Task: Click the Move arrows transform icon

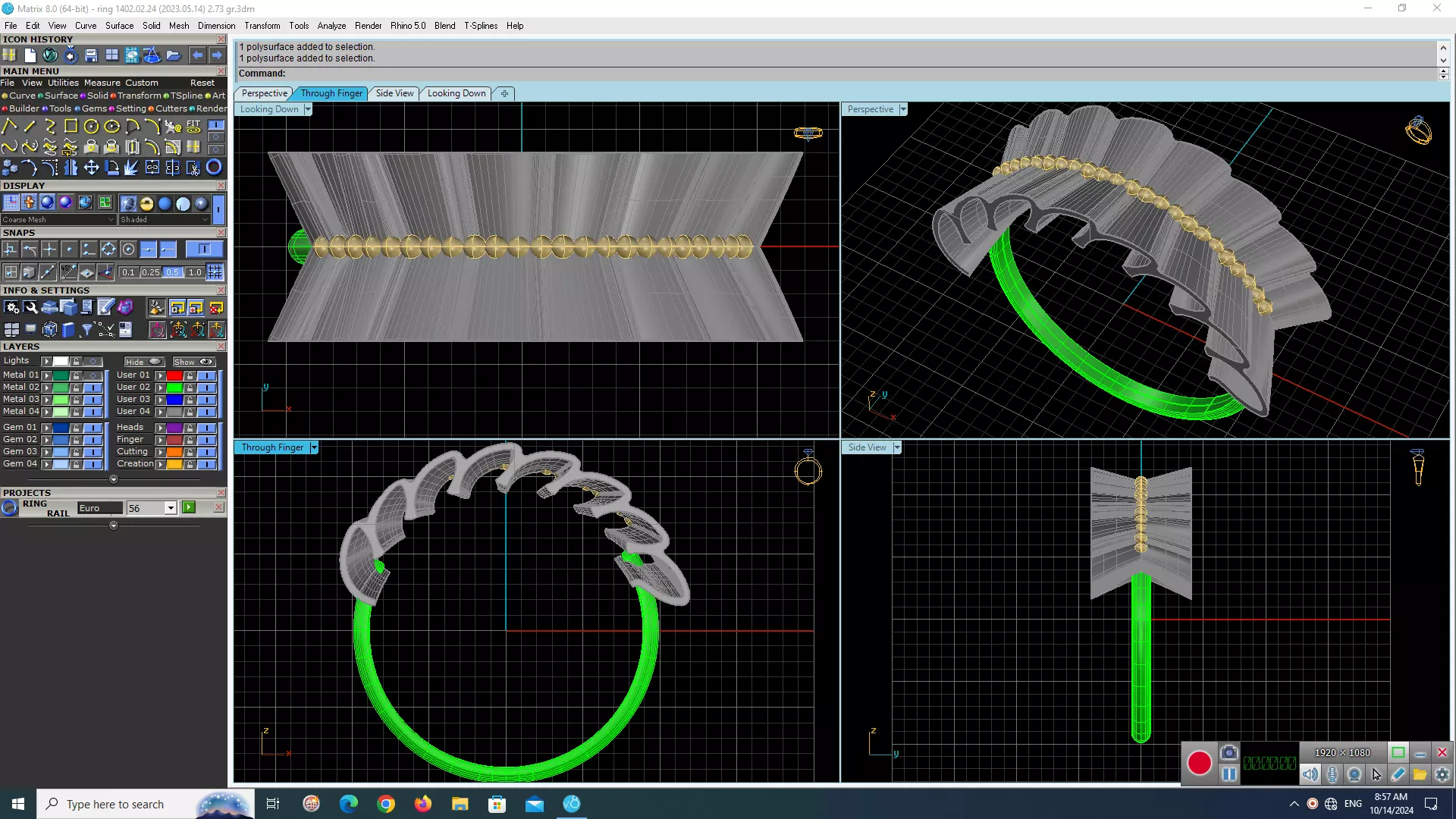Action: point(91,168)
